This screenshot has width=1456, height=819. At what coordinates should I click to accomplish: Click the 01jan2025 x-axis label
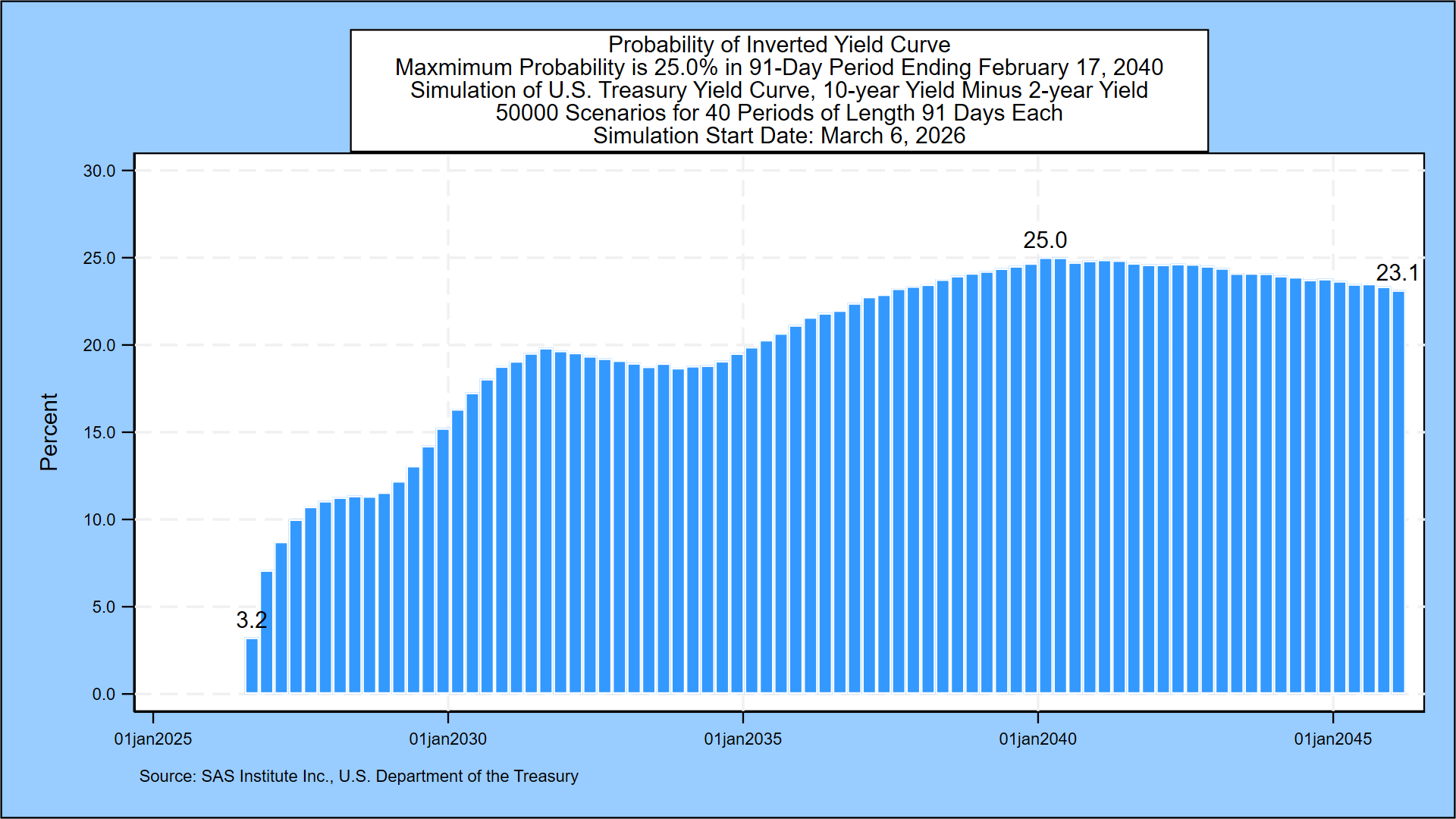pyautogui.click(x=153, y=739)
